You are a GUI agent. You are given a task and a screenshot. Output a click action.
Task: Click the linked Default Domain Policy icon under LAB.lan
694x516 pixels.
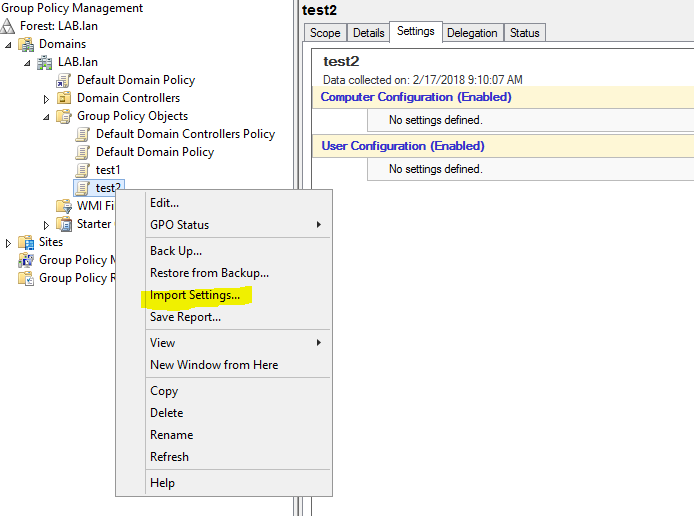click(x=63, y=81)
